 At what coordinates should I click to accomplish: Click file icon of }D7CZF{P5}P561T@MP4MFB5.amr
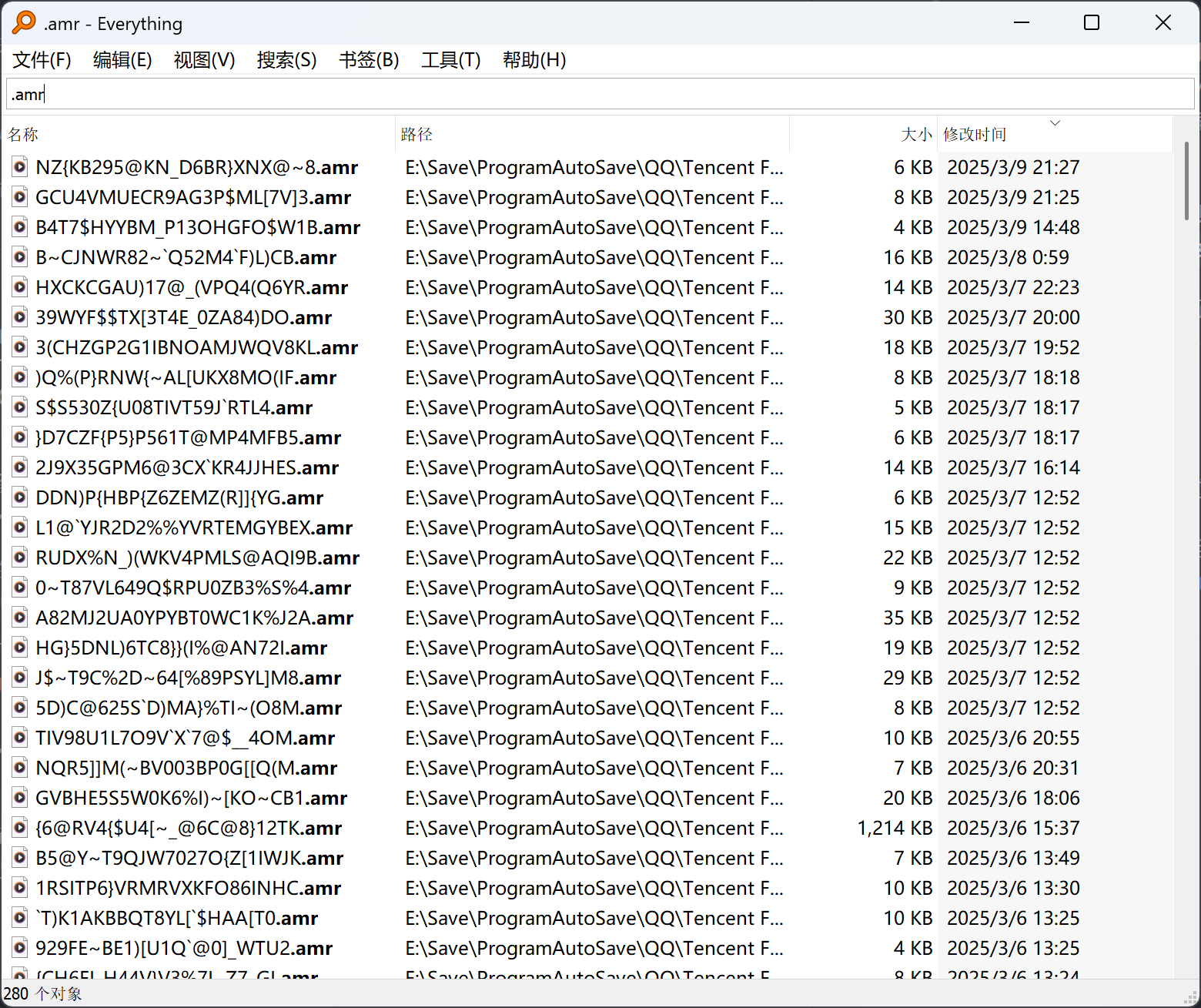20,437
